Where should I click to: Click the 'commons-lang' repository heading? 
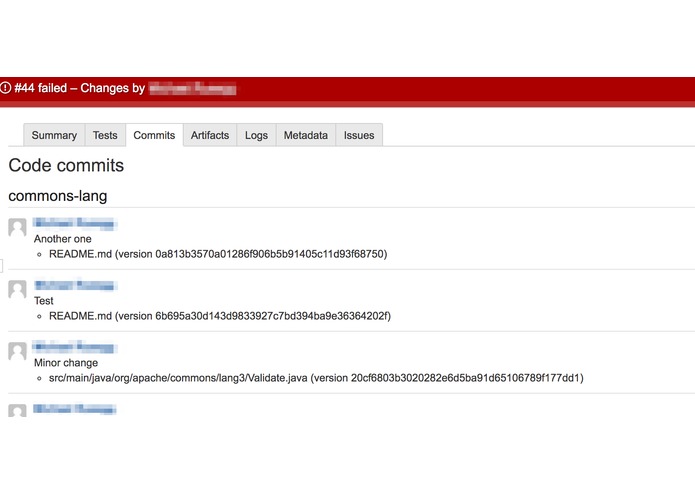(x=58, y=196)
